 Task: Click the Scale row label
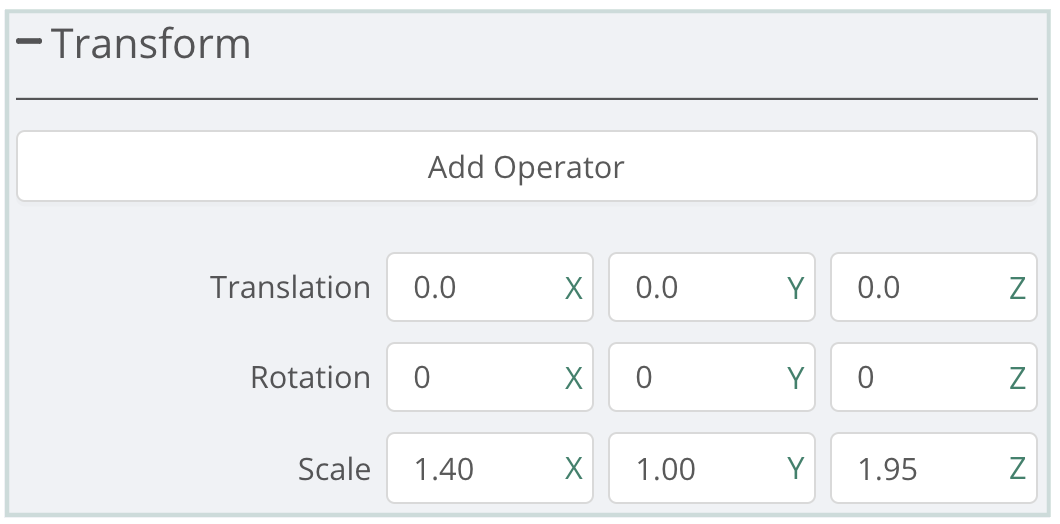click(334, 468)
